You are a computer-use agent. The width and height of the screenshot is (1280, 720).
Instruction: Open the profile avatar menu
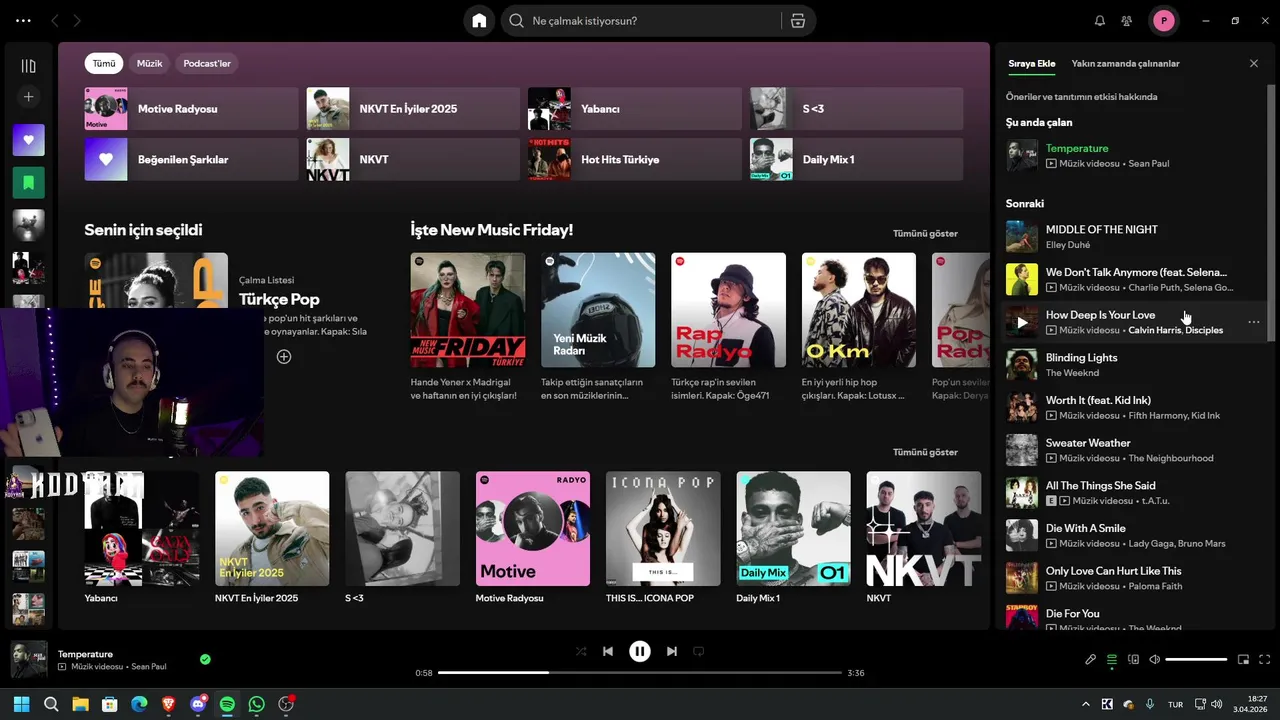pos(1163,21)
